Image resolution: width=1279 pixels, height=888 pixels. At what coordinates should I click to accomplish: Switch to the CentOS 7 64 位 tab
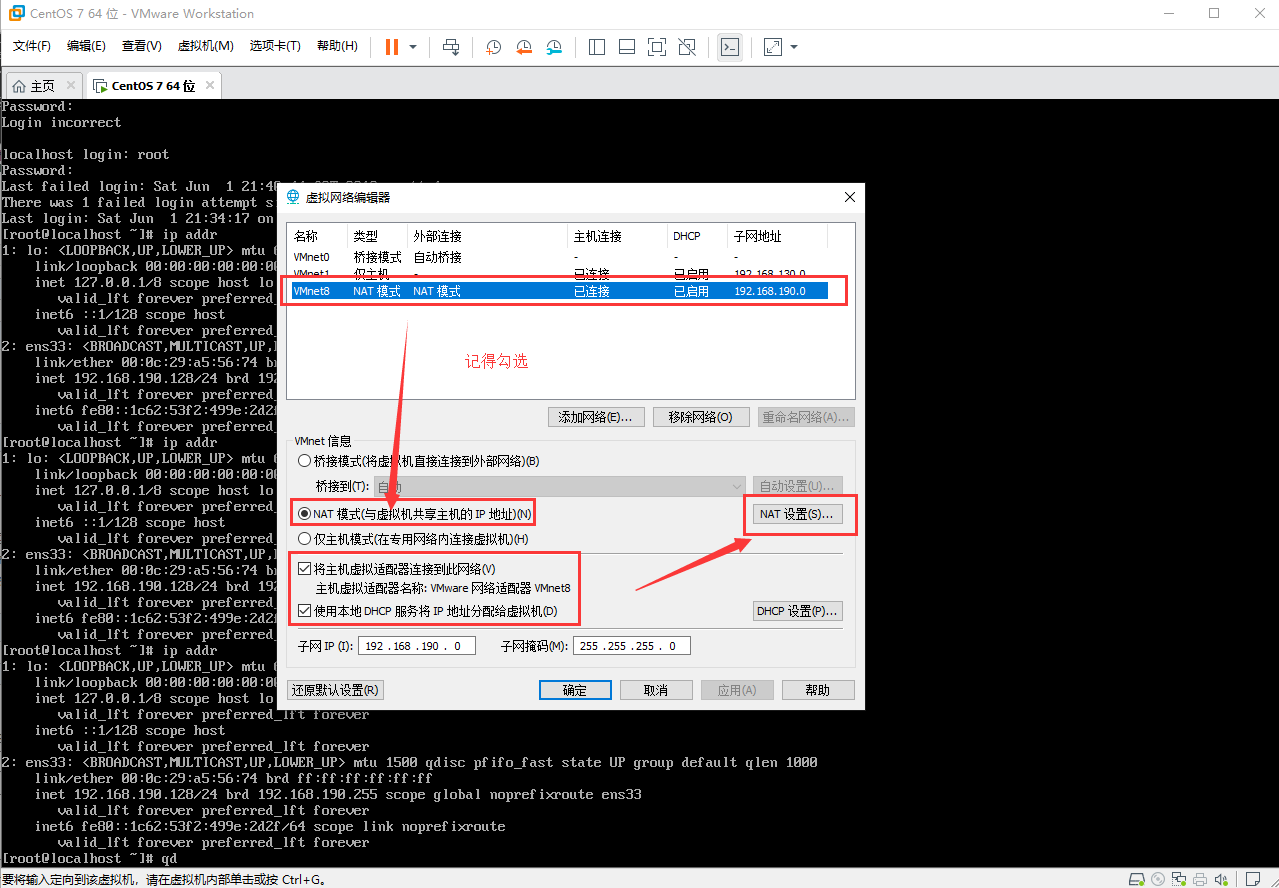pos(153,86)
